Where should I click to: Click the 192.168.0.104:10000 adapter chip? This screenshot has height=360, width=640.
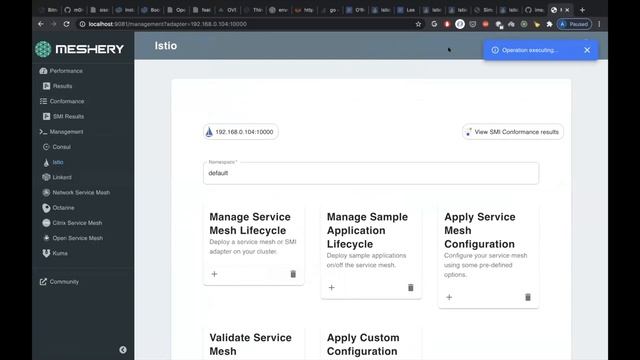(240, 132)
